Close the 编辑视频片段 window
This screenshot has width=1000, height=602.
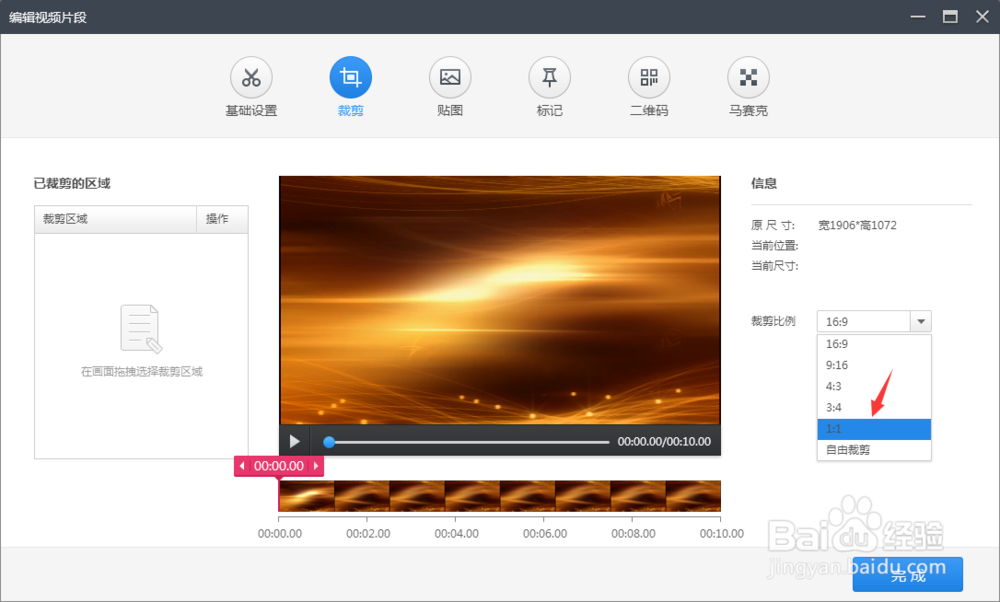pos(982,17)
